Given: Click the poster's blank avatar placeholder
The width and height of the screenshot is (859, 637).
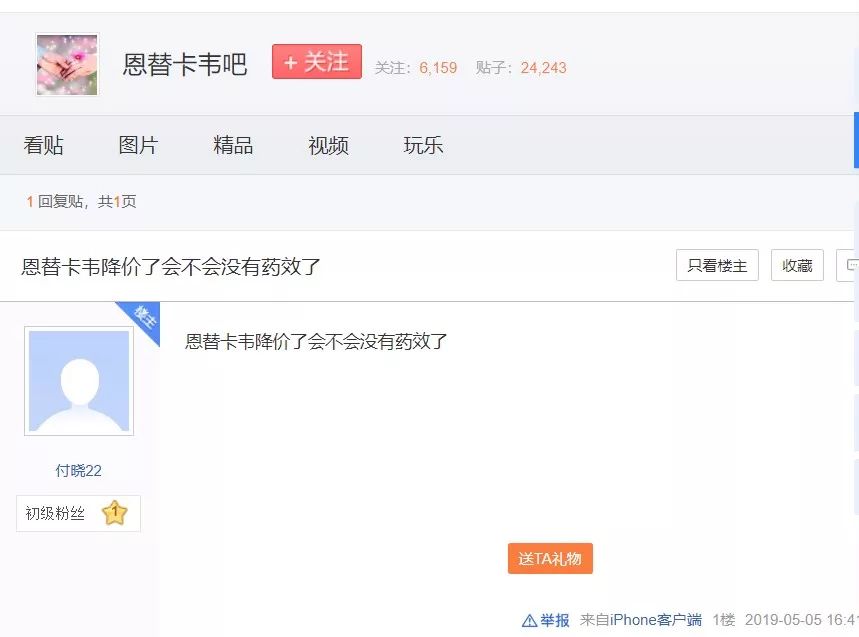Looking at the screenshot, I should tap(78, 380).
